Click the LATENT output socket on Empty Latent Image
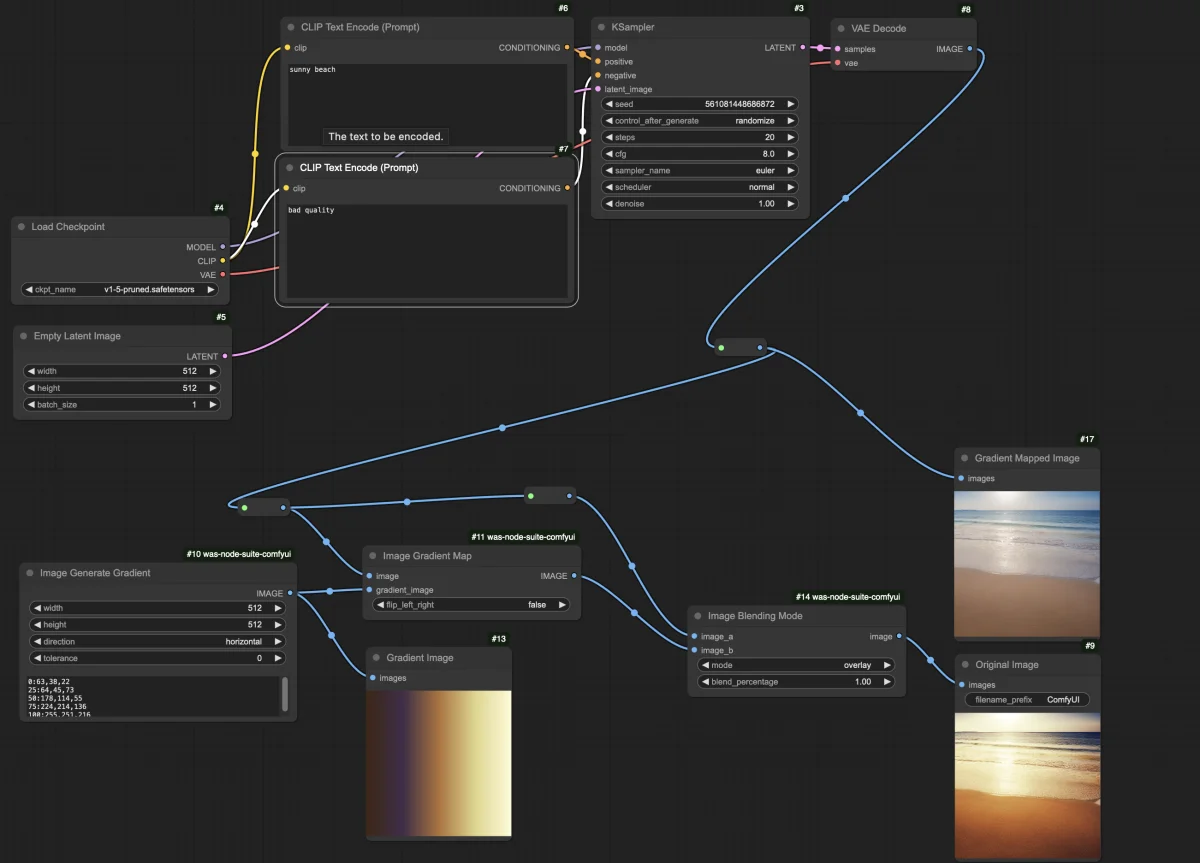1200x863 pixels. [x=225, y=356]
